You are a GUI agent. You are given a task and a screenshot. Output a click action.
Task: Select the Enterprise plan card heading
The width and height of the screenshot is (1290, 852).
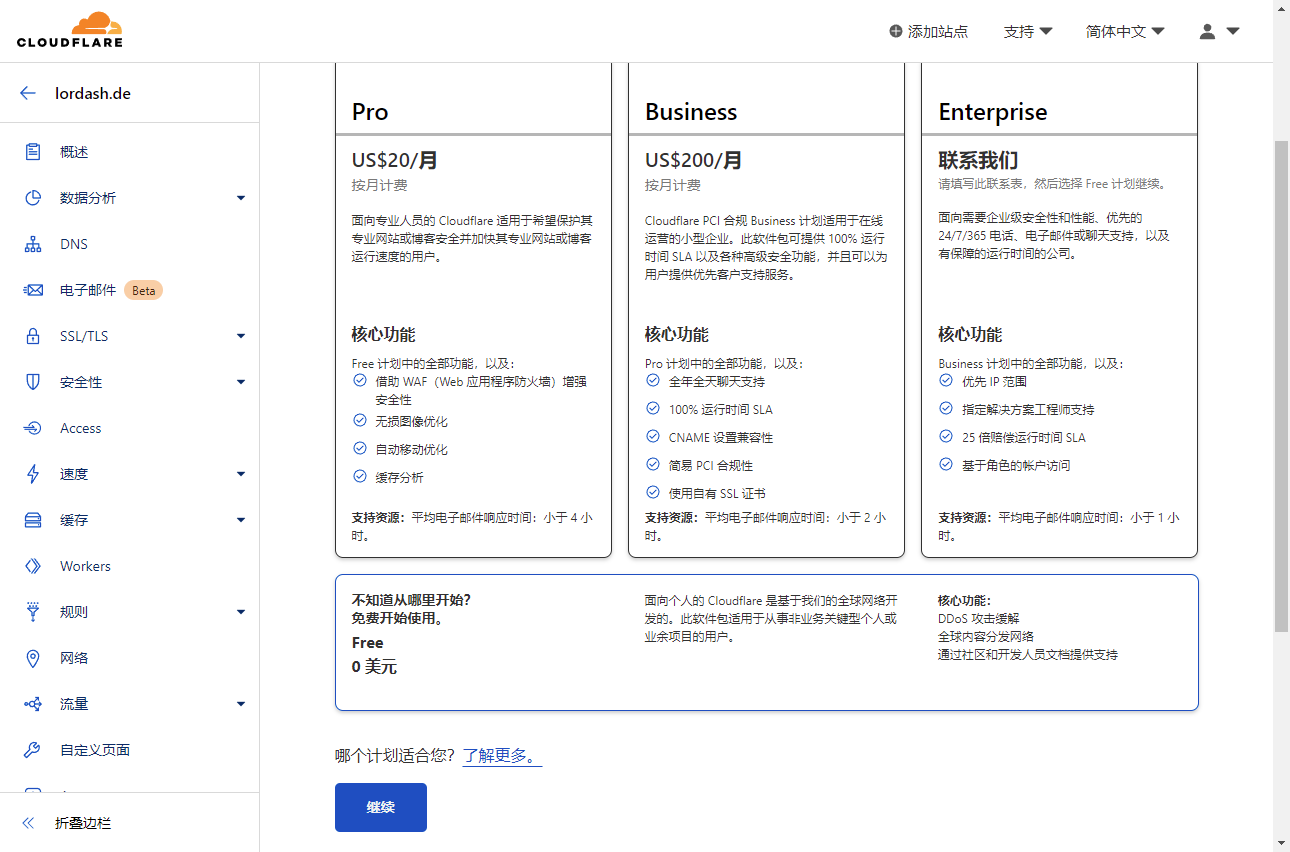tap(993, 112)
